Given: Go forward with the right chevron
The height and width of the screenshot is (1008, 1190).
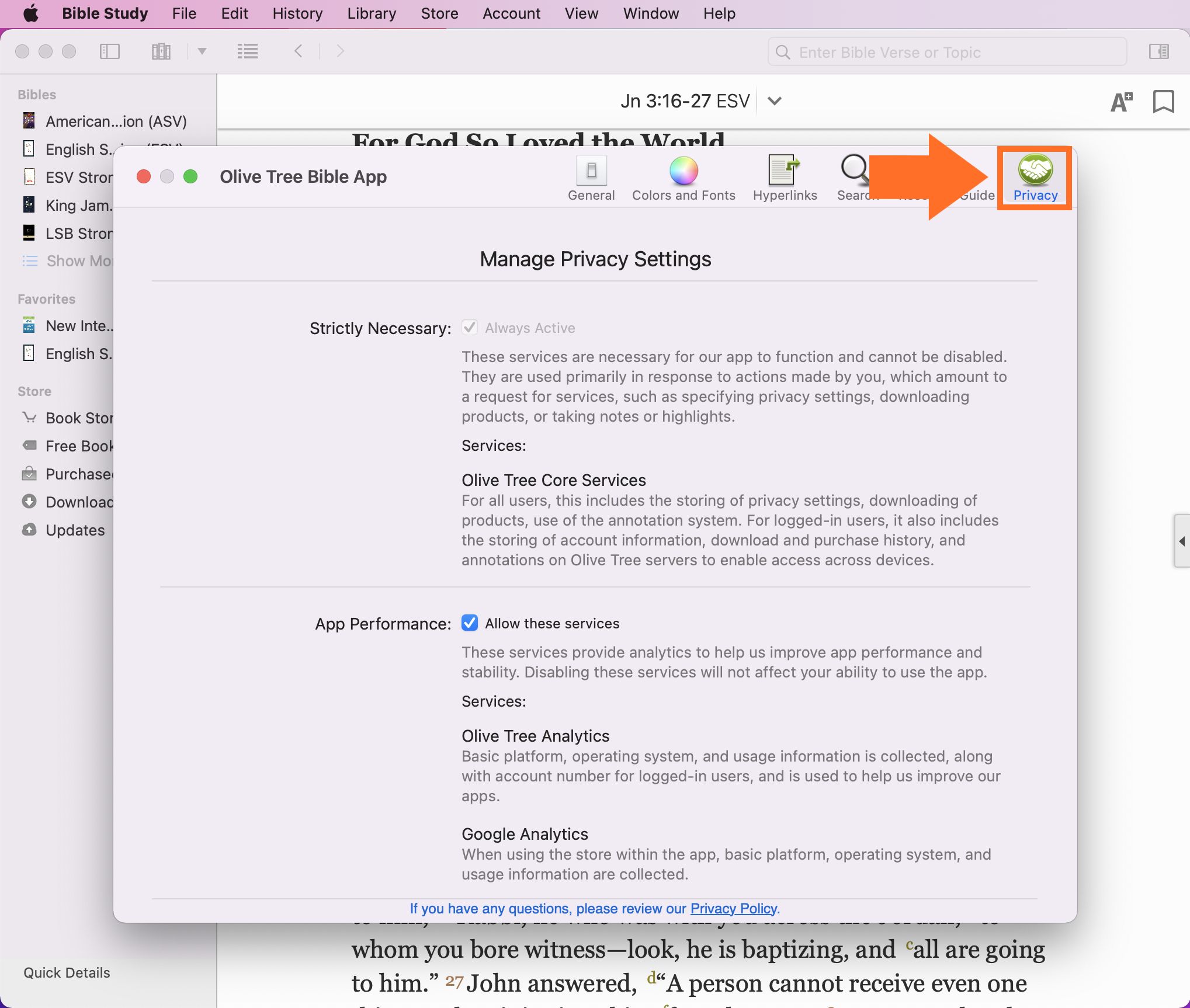Looking at the screenshot, I should 340,51.
